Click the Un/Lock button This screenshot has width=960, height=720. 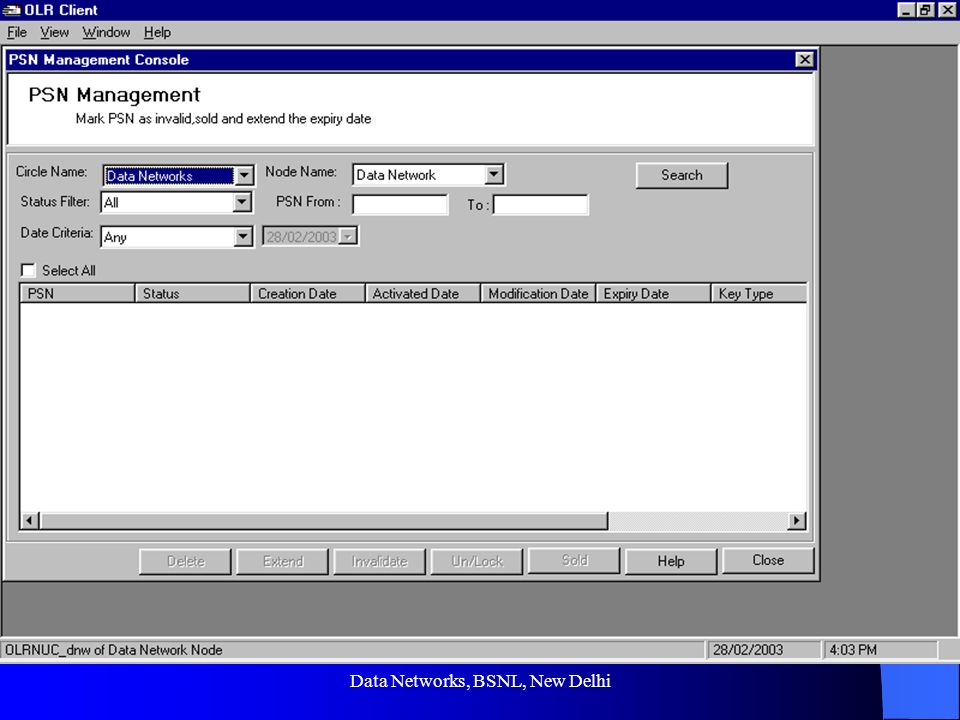pos(477,561)
